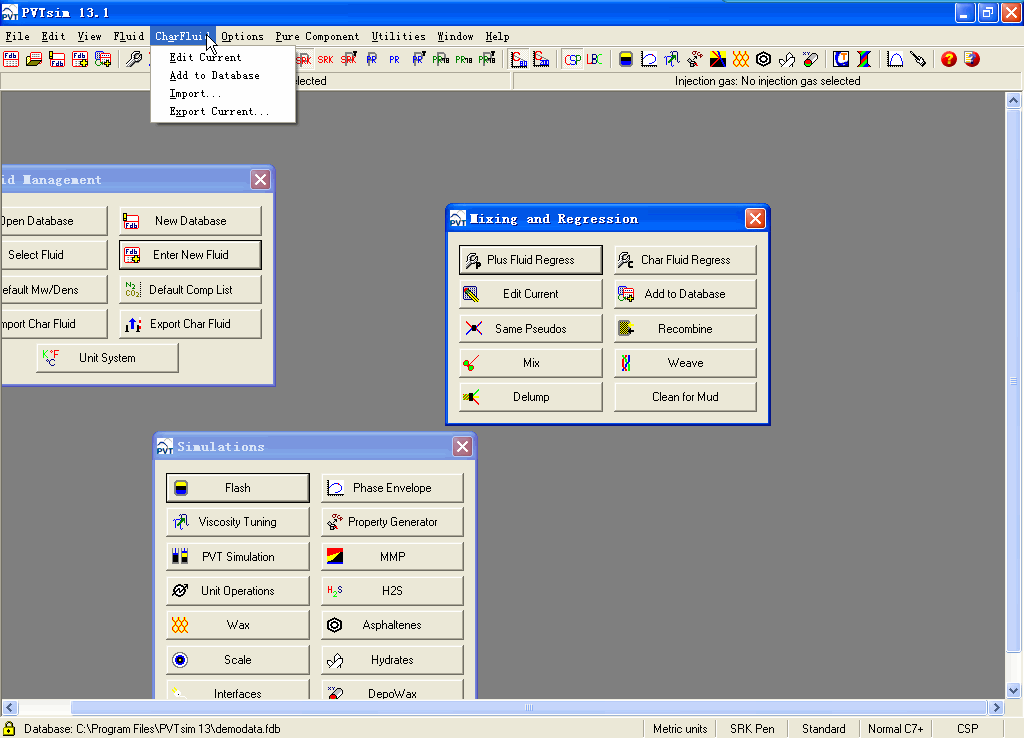Image resolution: width=1024 pixels, height=738 pixels.
Task: Select the blue PR toolbar button with black marker
Action: click(x=418, y=59)
